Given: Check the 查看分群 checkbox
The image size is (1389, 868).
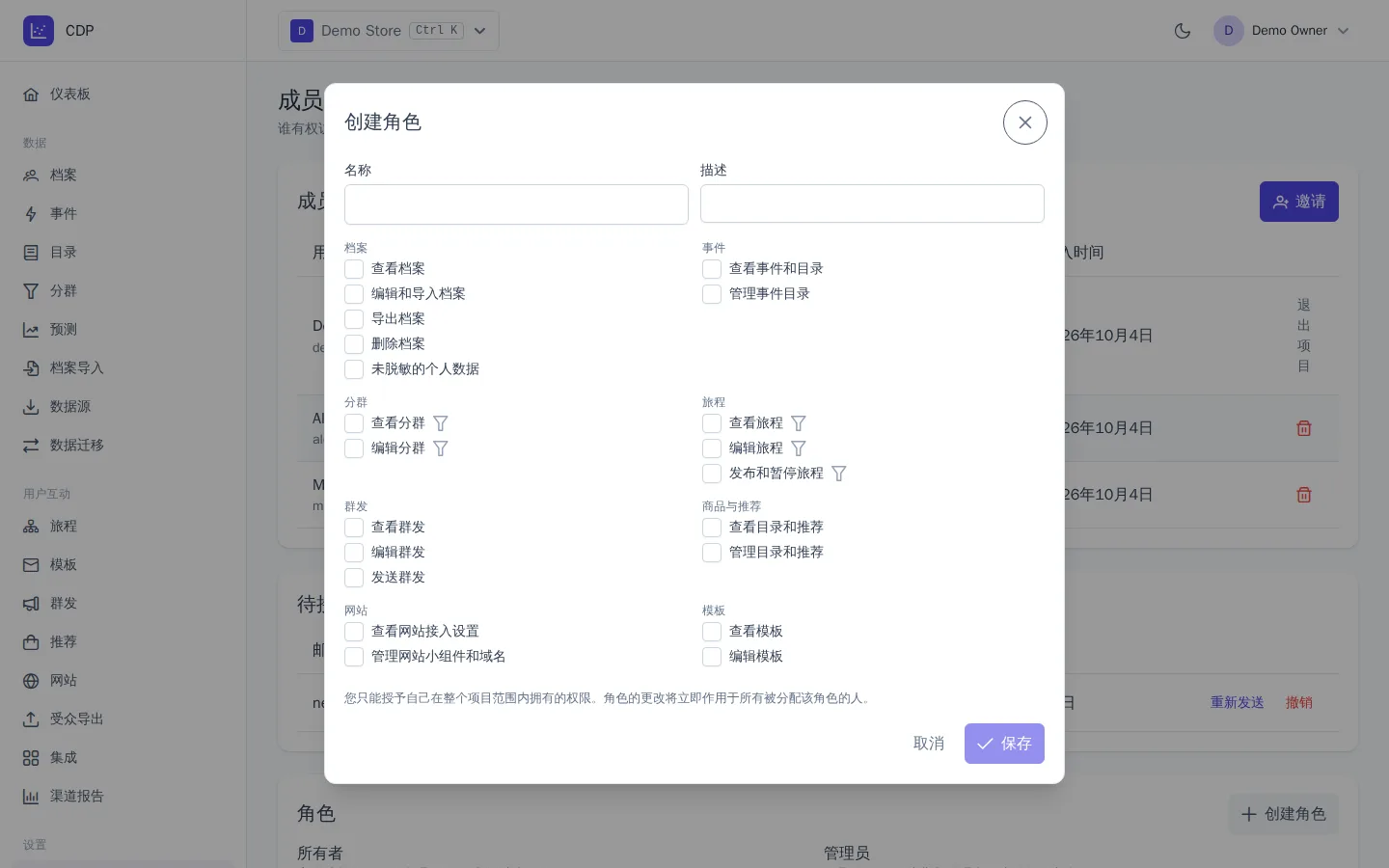Looking at the screenshot, I should (x=354, y=423).
